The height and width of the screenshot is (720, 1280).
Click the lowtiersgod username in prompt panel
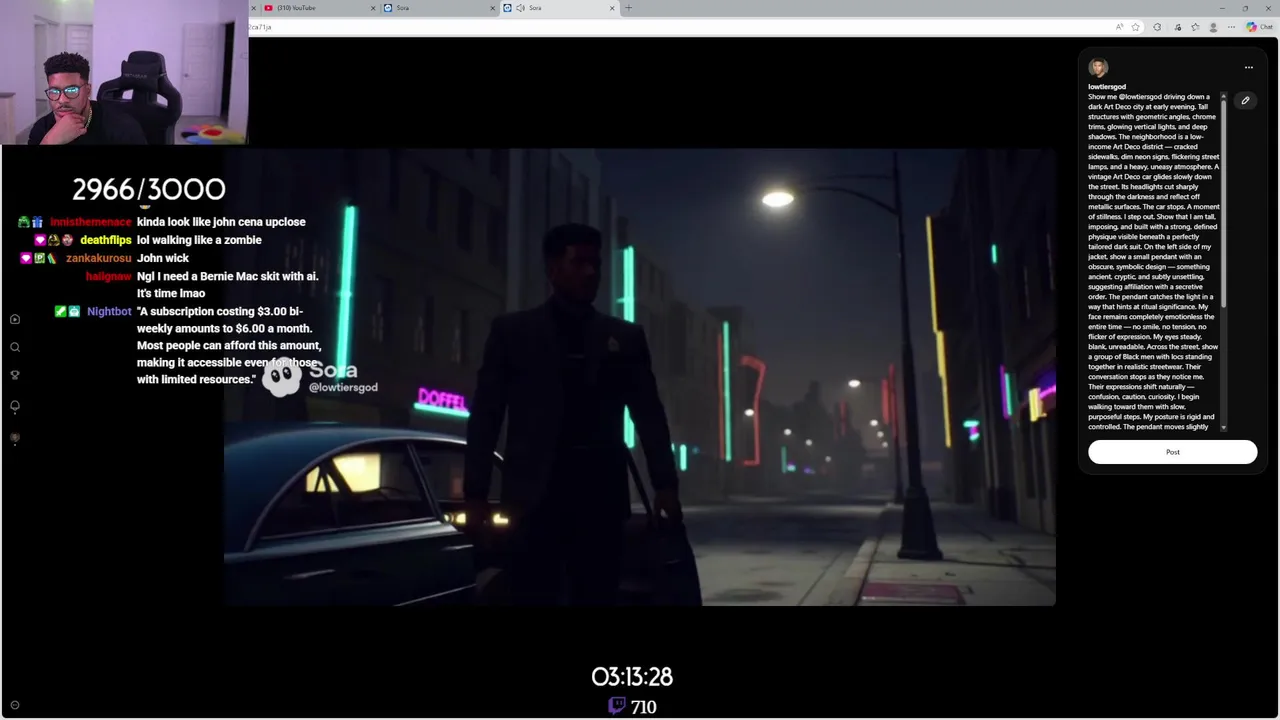[x=1107, y=87]
